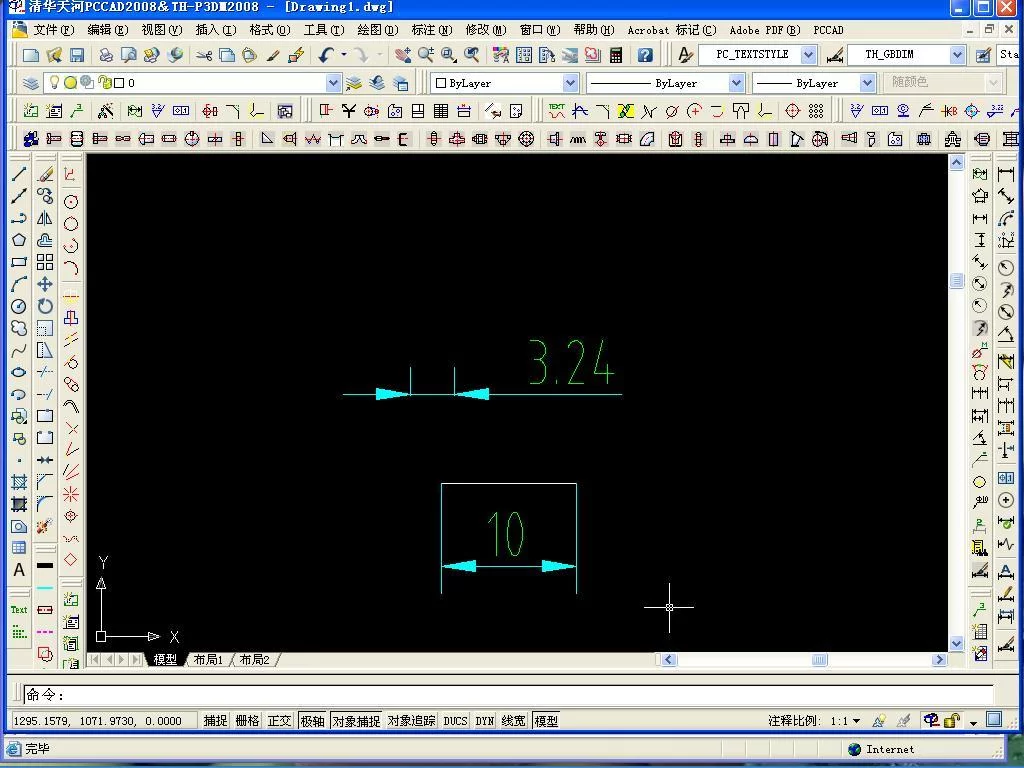Select the Explode tool

click(x=45, y=526)
